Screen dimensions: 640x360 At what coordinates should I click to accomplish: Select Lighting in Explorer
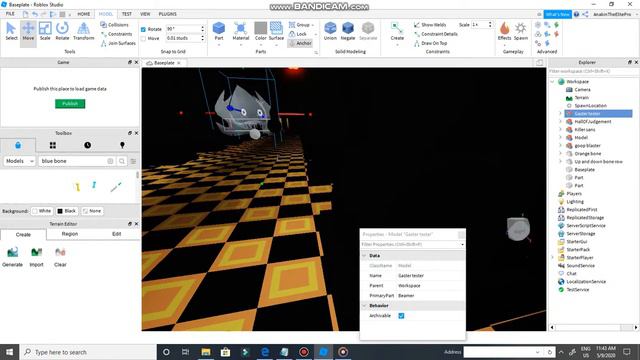(x=575, y=202)
